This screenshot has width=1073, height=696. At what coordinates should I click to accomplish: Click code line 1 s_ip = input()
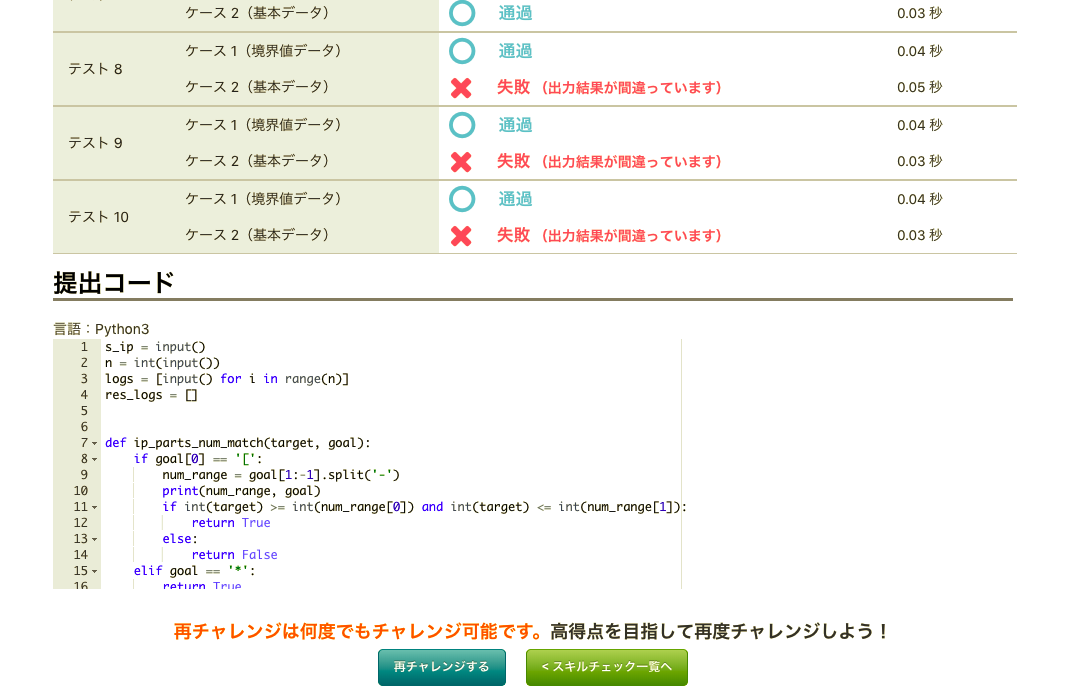(155, 347)
